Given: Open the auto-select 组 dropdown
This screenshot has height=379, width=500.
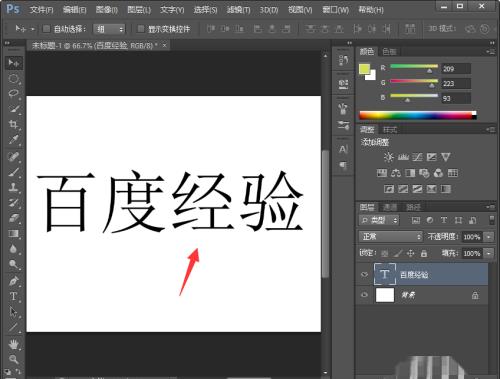Looking at the screenshot, I should tap(109, 29).
